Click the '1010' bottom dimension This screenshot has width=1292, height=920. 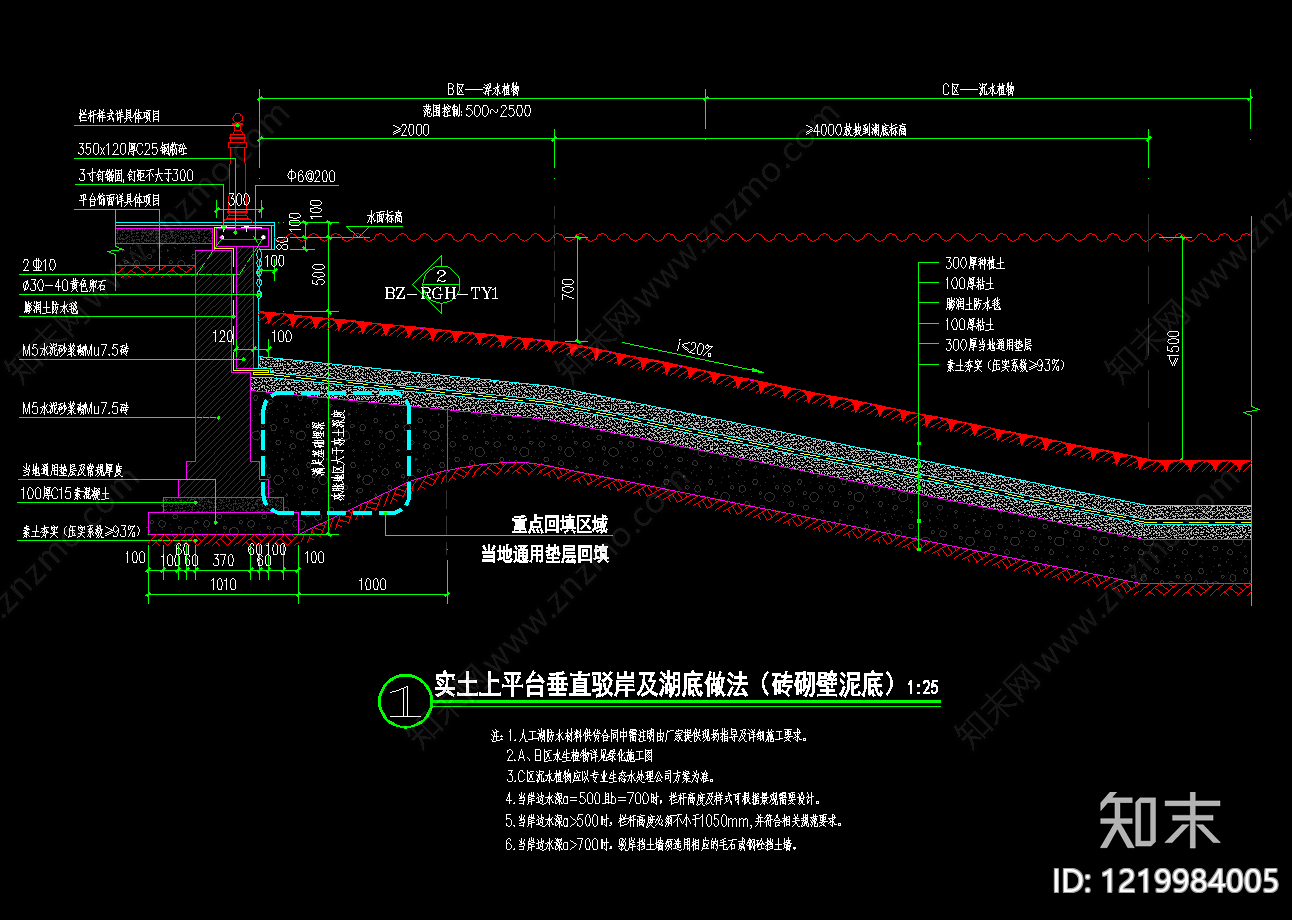[x=222, y=585]
